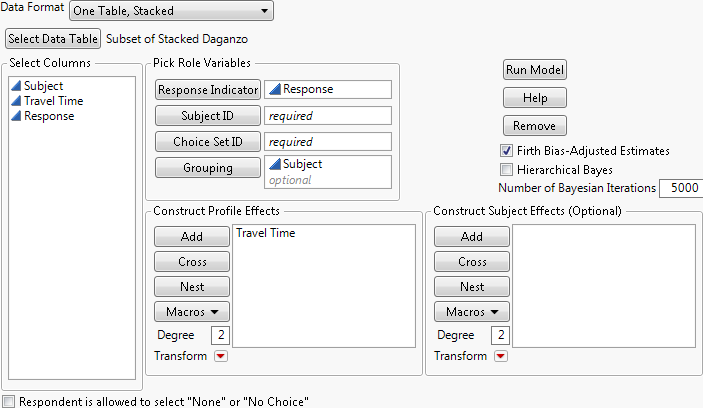Click the Profile Effects Degree field
703x408 pixels.
[x=221, y=335]
